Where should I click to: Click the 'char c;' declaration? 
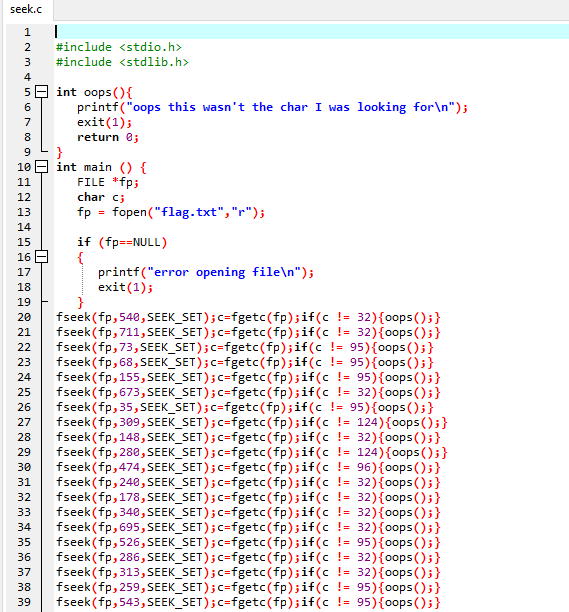[x=101, y=197]
